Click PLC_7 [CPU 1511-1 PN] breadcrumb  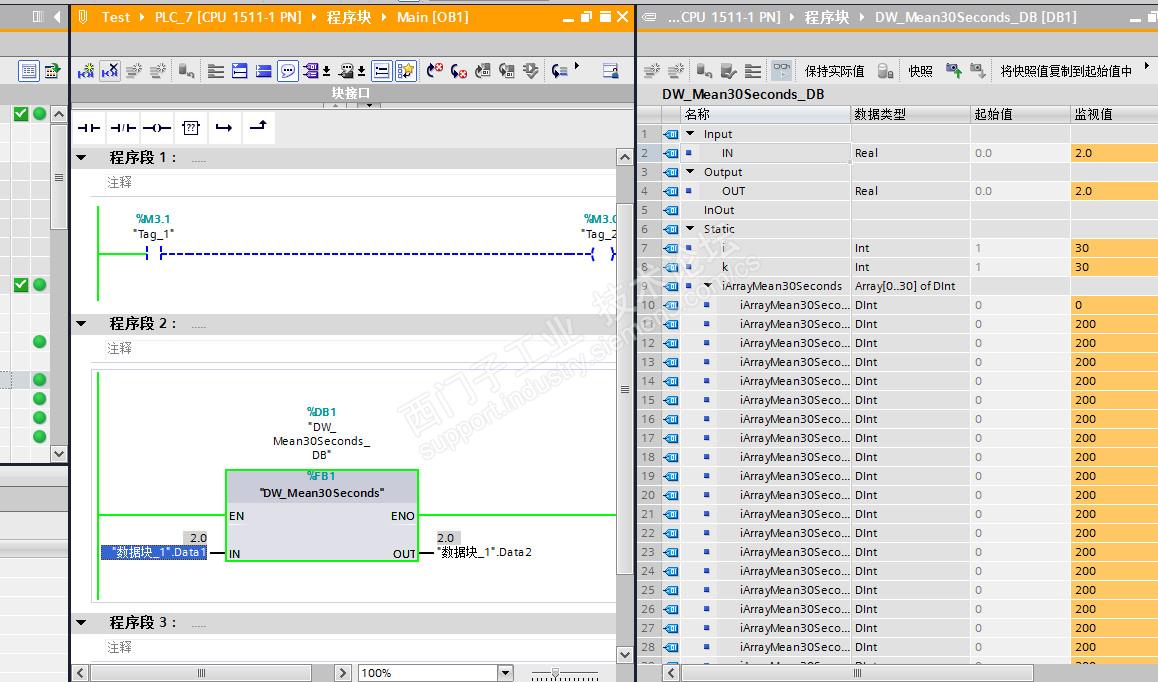pyautogui.click(x=228, y=17)
